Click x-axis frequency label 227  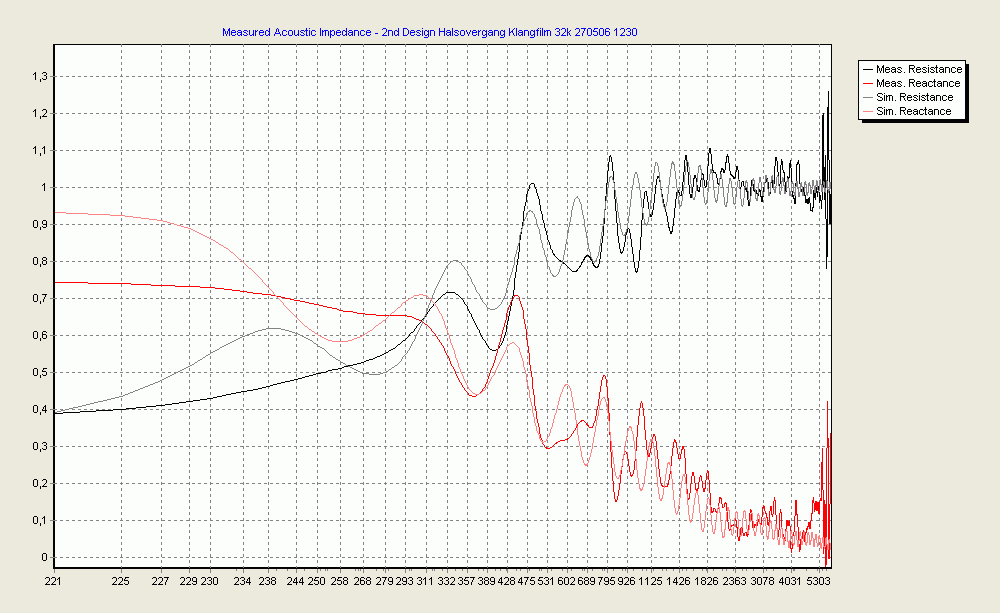[x=161, y=581]
